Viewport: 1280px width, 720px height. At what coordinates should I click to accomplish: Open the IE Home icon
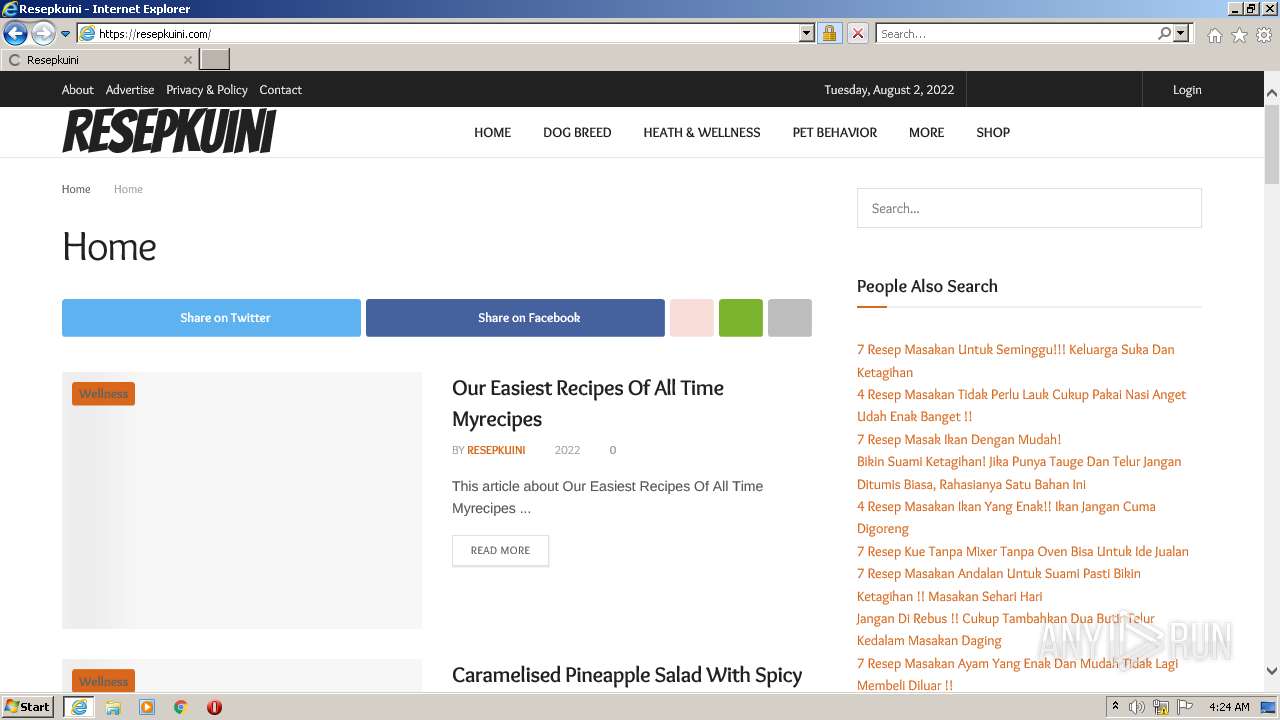(x=1214, y=35)
